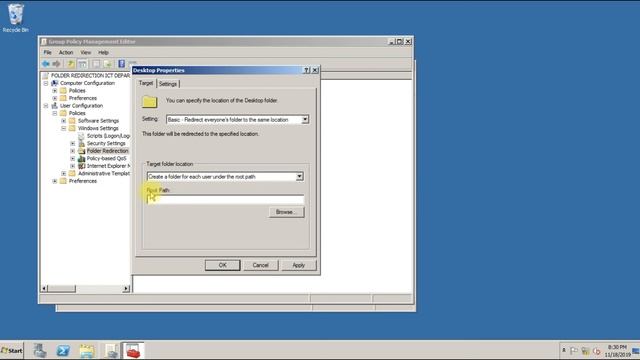The height and width of the screenshot is (360, 640).
Task: Expand the Folder Redirection node
Action: coord(73,151)
